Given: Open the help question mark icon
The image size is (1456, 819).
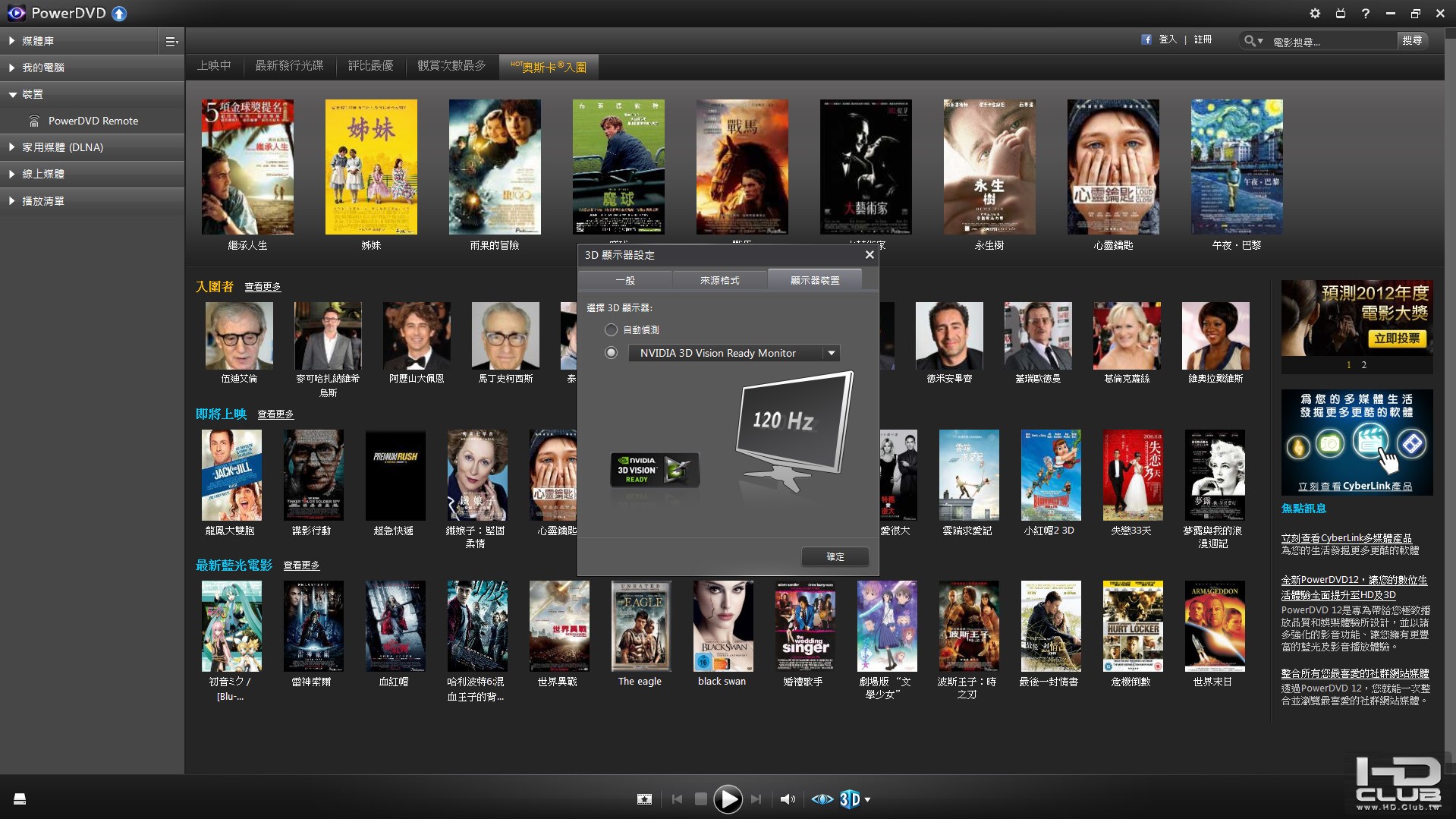Looking at the screenshot, I should (x=1366, y=14).
